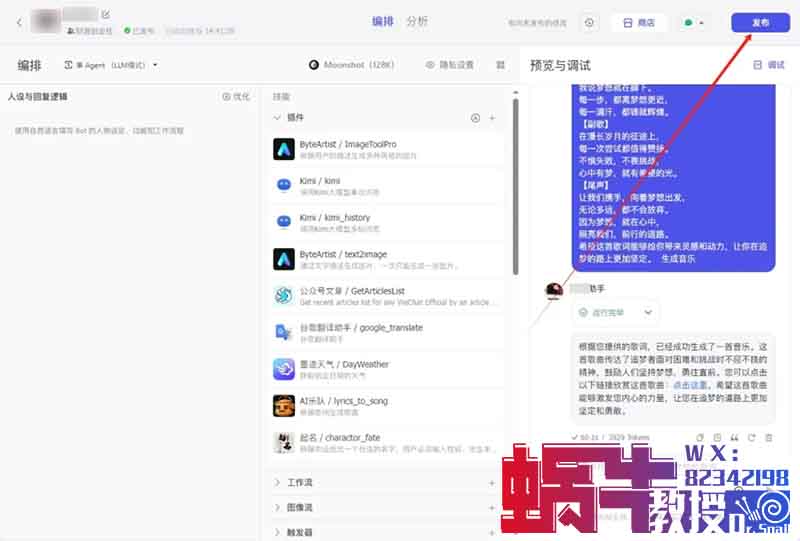Select the AI乐队 / lyrics_to_song plugin icon

283,405
